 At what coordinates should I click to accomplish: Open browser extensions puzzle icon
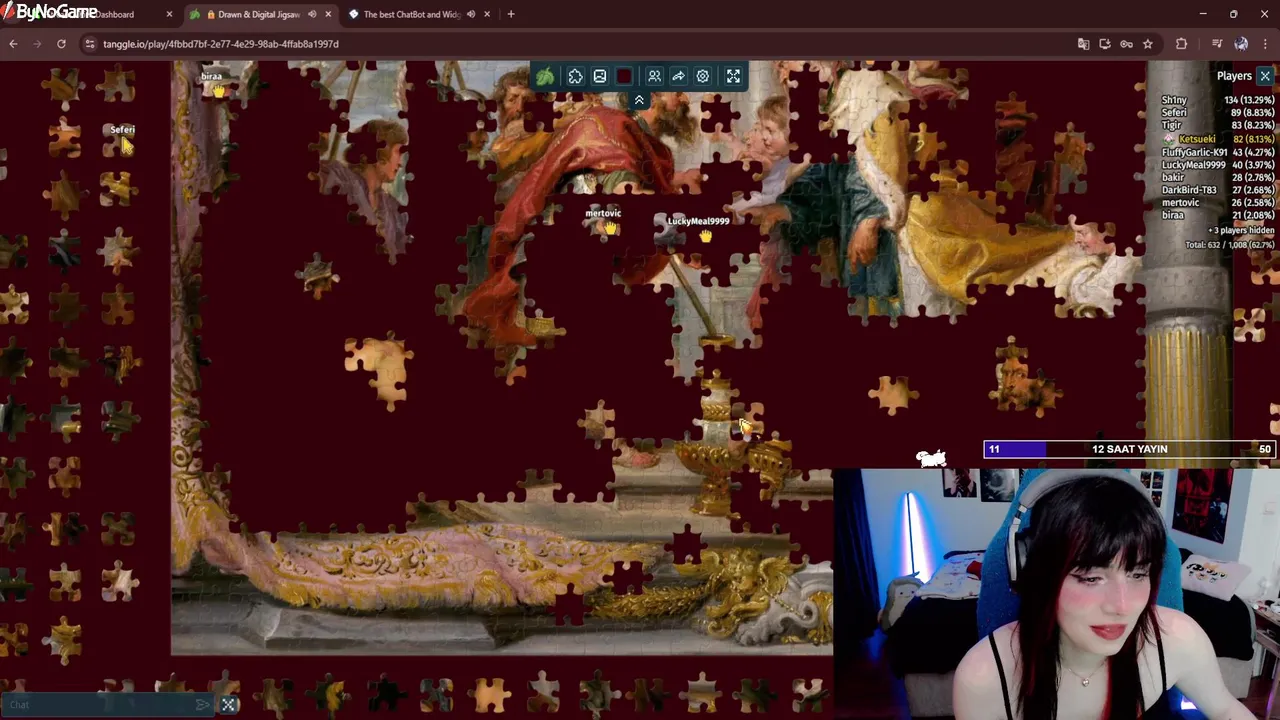(1181, 44)
